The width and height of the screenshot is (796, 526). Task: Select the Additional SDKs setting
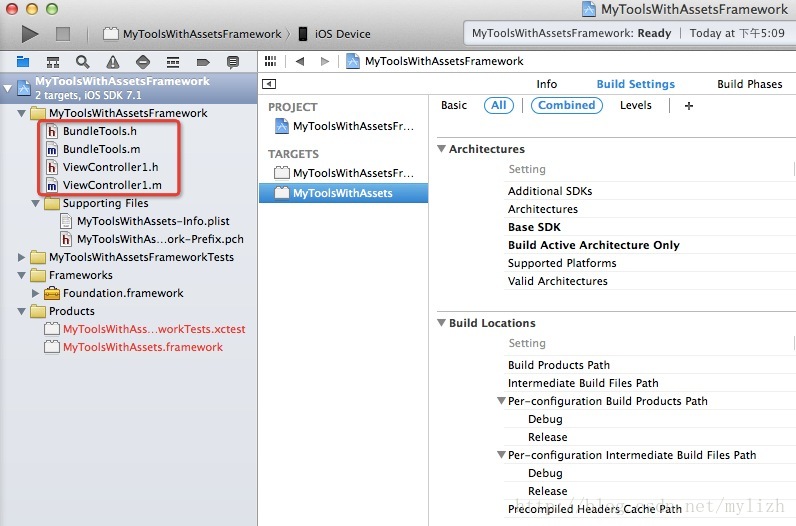(x=550, y=191)
